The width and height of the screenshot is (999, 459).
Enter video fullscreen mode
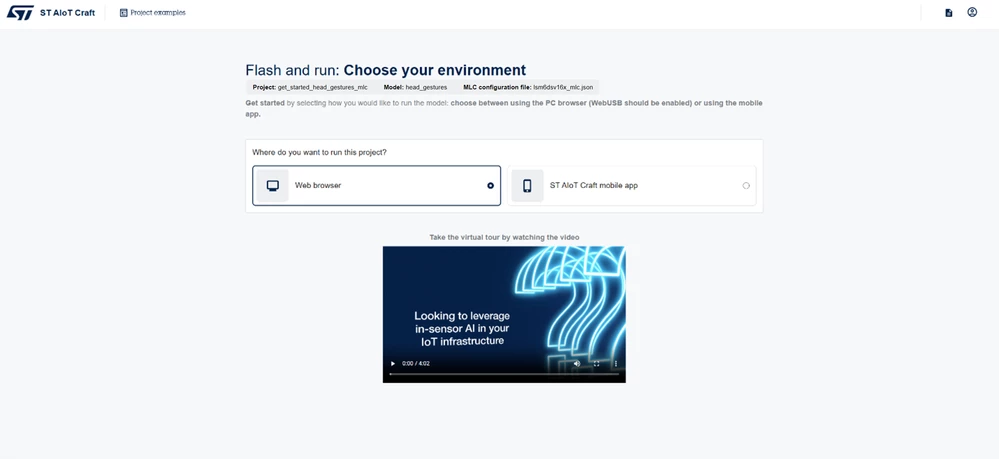[596, 363]
